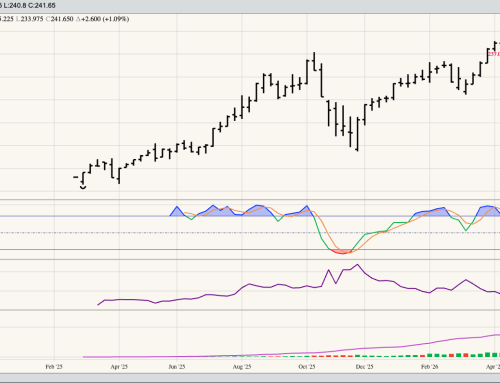Viewport: 500px width, 383px height.
Task: Click the arc marker below the first price bar
Action: [83, 187]
